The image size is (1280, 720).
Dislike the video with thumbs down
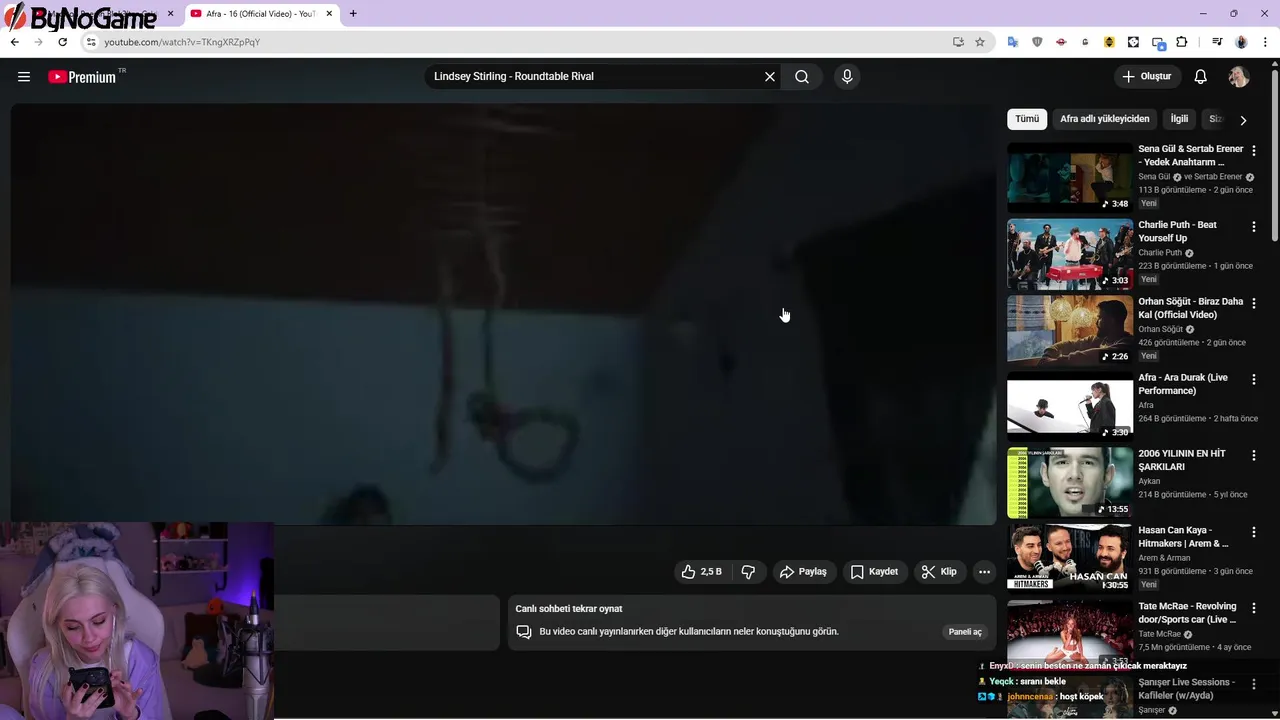click(x=748, y=572)
